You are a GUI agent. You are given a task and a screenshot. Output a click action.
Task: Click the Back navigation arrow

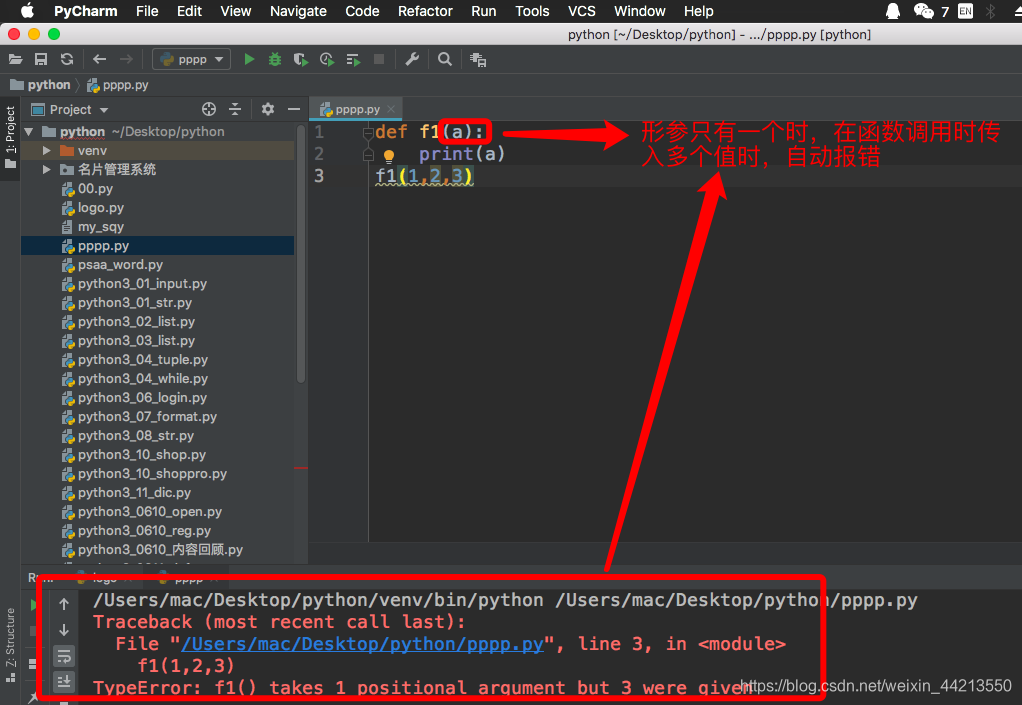(x=99, y=59)
